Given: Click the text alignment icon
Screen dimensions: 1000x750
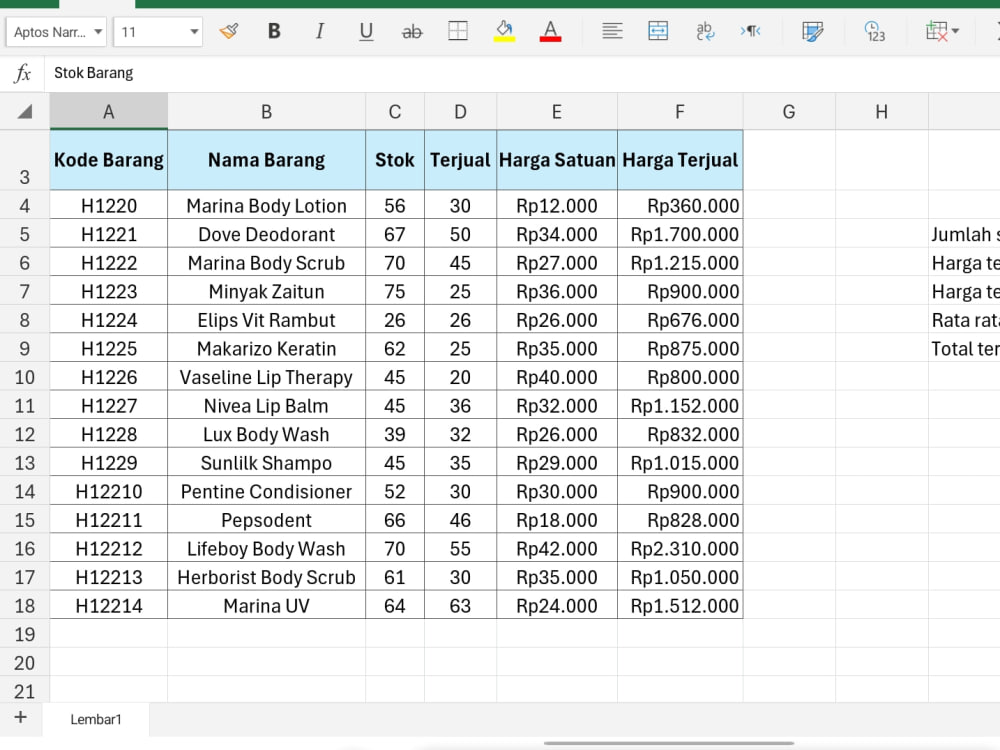Looking at the screenshot, I should click(x=612, y=31).
